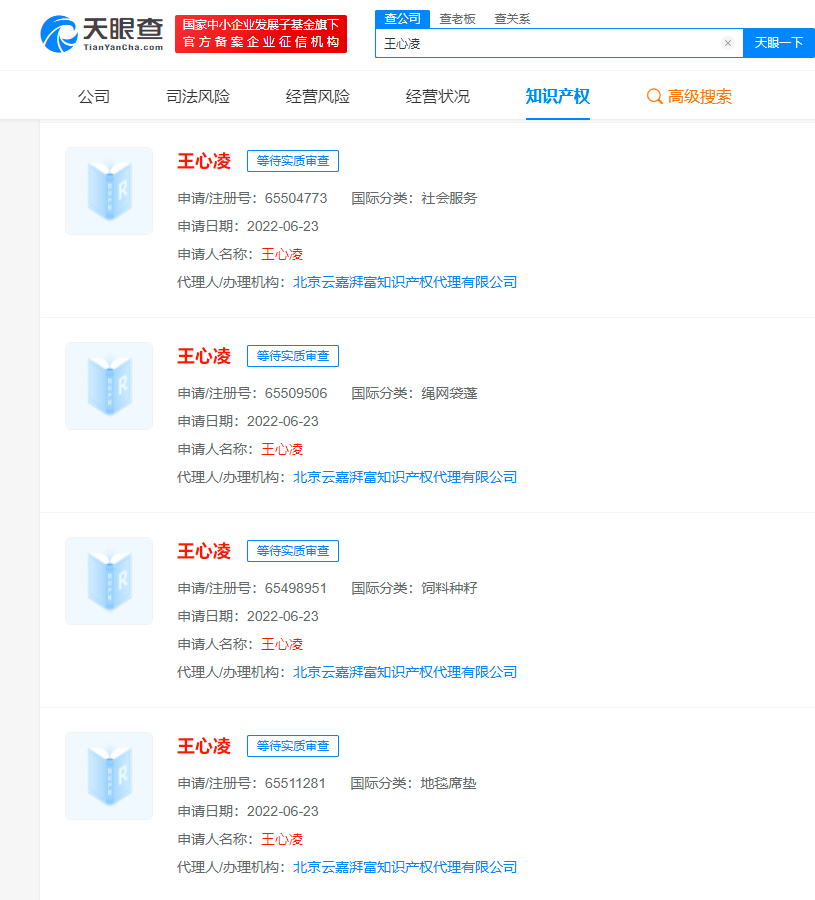Open agency 北京云嘉拜富 link in 绳网袋篷 entry
The height and width of the screenshot is (900, 815).
(405, 478)
